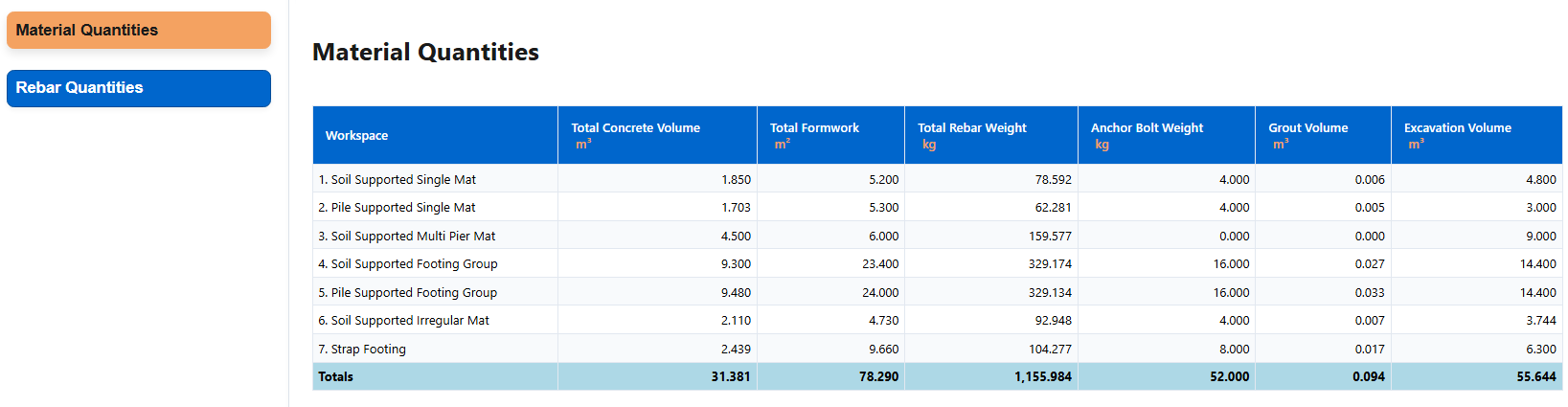Select the Soil Supported Footing Group row
The image size is (1568, 407).
coord(408,264)
